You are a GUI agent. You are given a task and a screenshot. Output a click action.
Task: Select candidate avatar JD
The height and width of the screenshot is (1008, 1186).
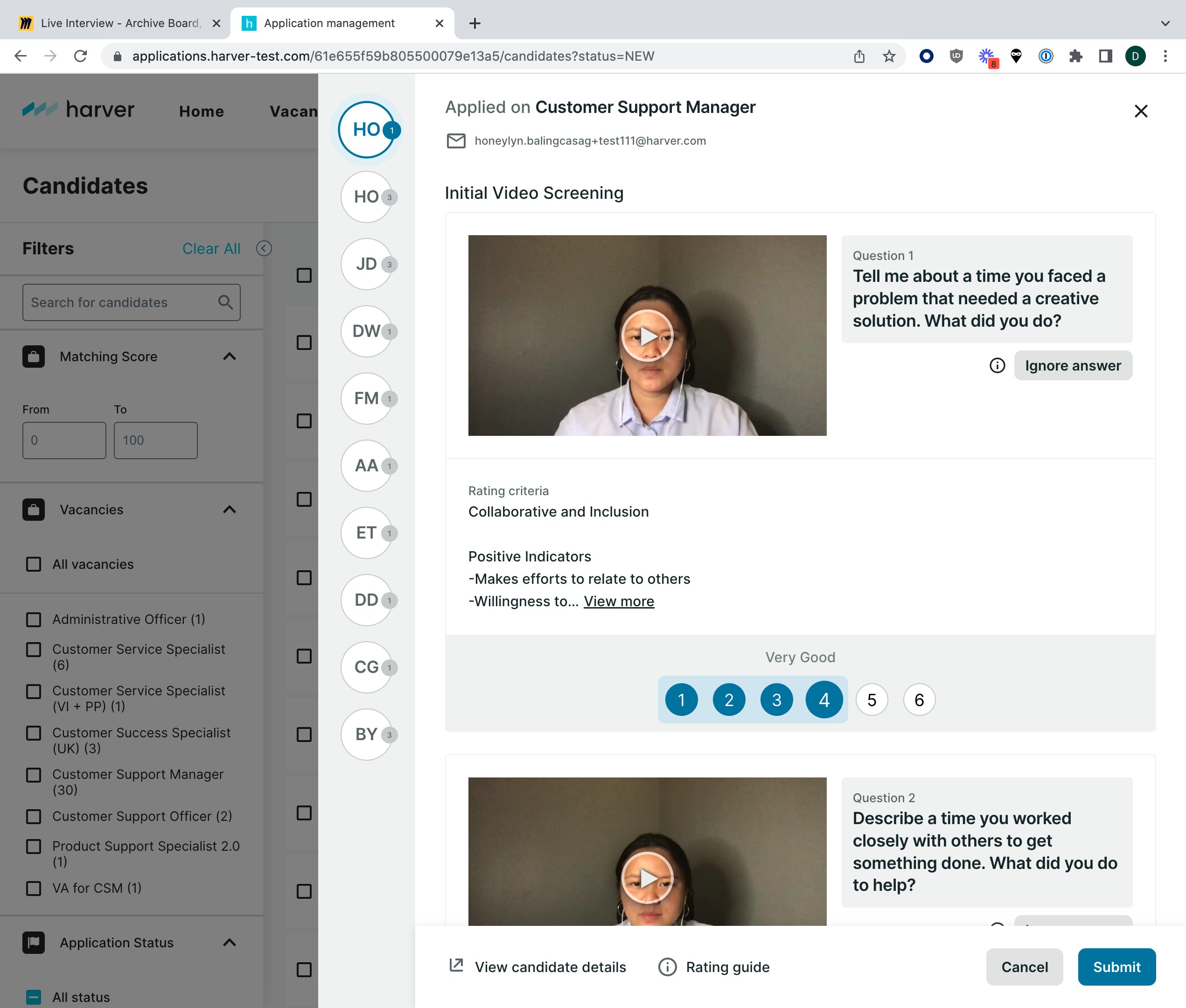pyautogui.click(x=366, y=264)
